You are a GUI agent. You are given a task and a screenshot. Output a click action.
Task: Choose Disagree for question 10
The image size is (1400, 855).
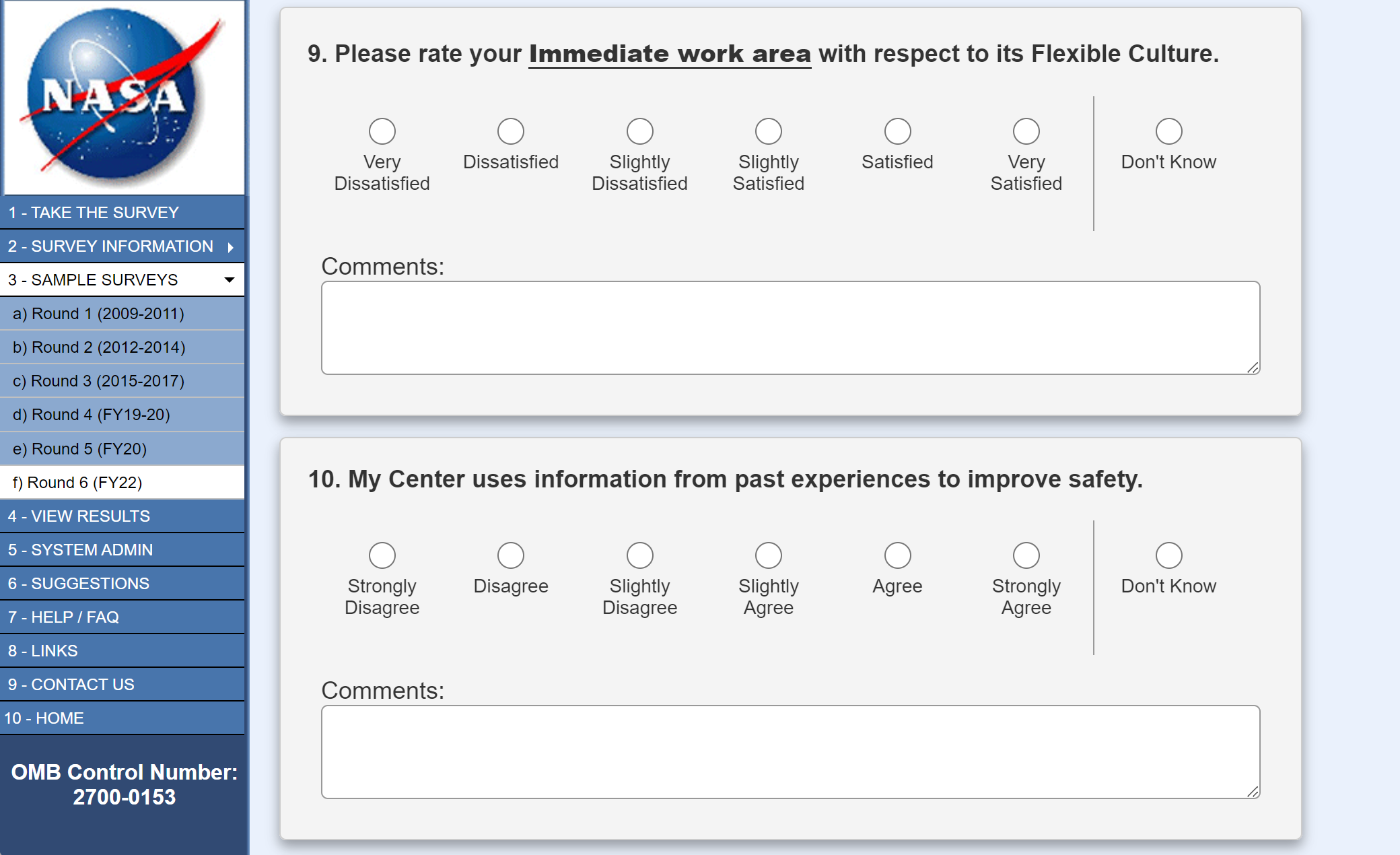(x=510, y=555)
